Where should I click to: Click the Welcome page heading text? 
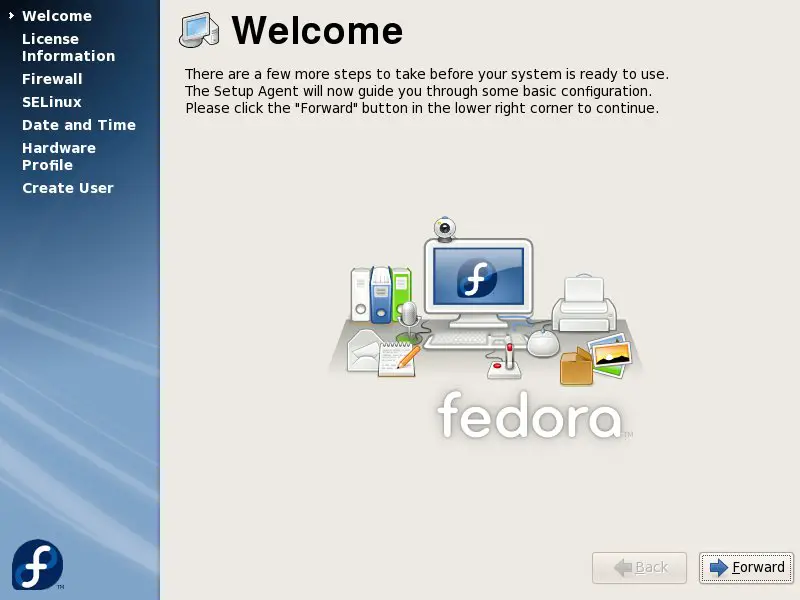(x=317, y=31)
